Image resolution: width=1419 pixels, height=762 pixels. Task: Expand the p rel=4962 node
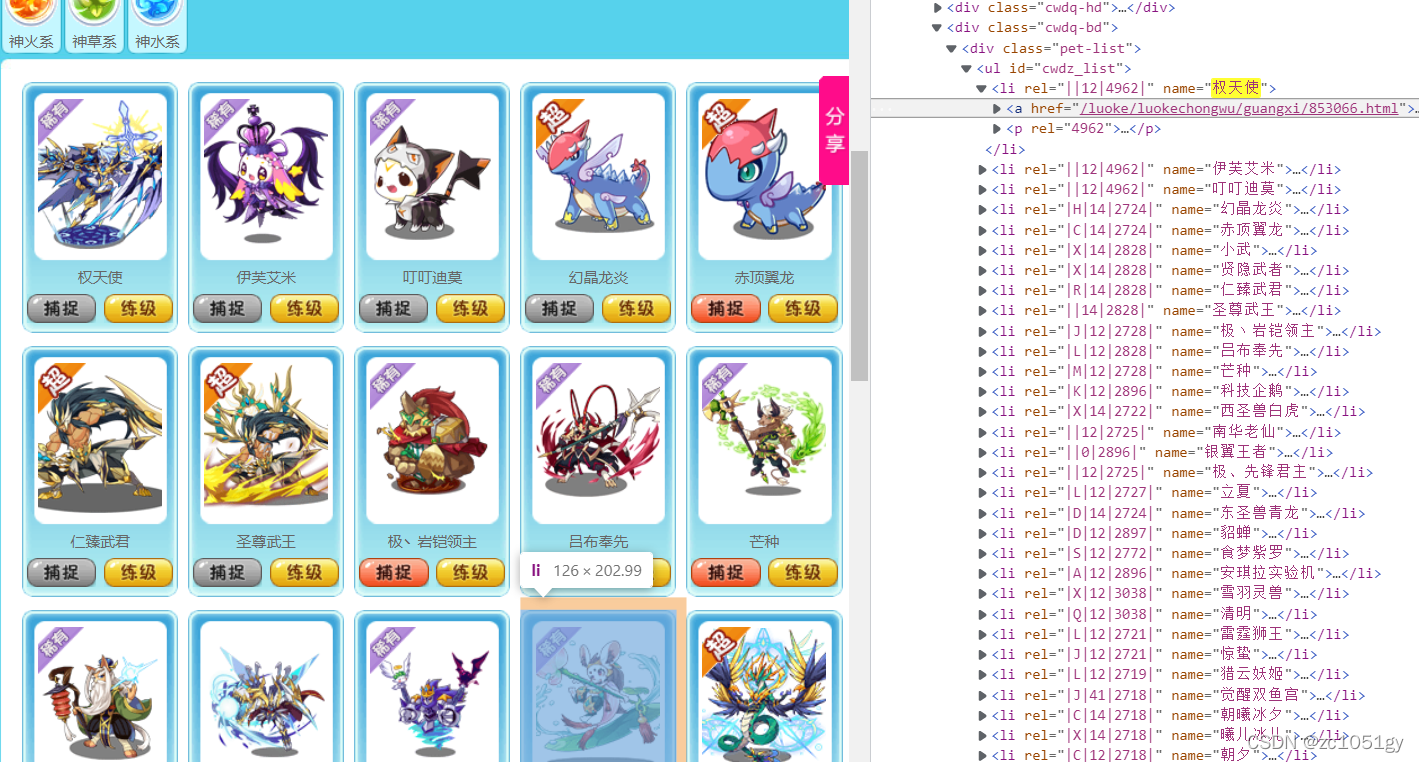click(x=997, y=128)
